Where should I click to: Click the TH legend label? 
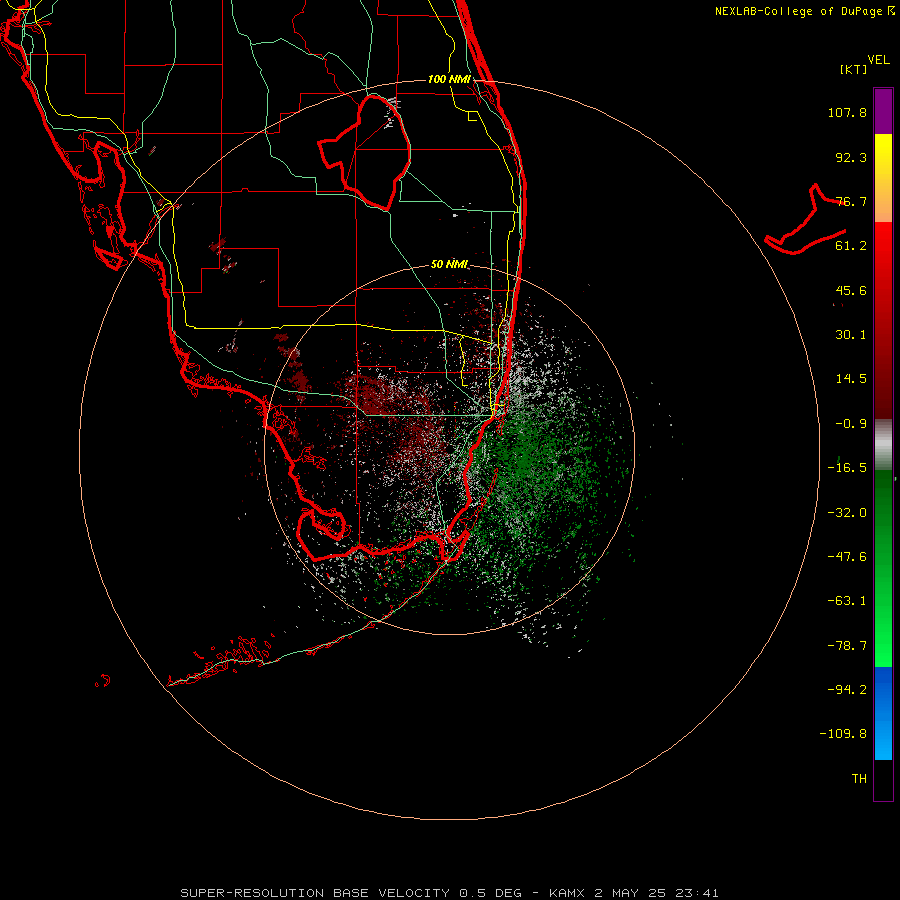[x=859, y=778]
